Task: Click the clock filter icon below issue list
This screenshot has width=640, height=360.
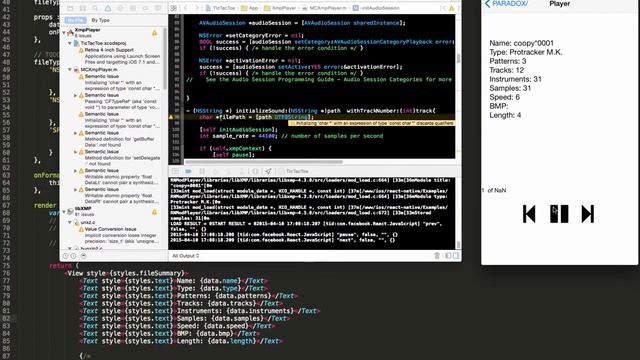Action: pyautogui.click(x=66, y=256)
